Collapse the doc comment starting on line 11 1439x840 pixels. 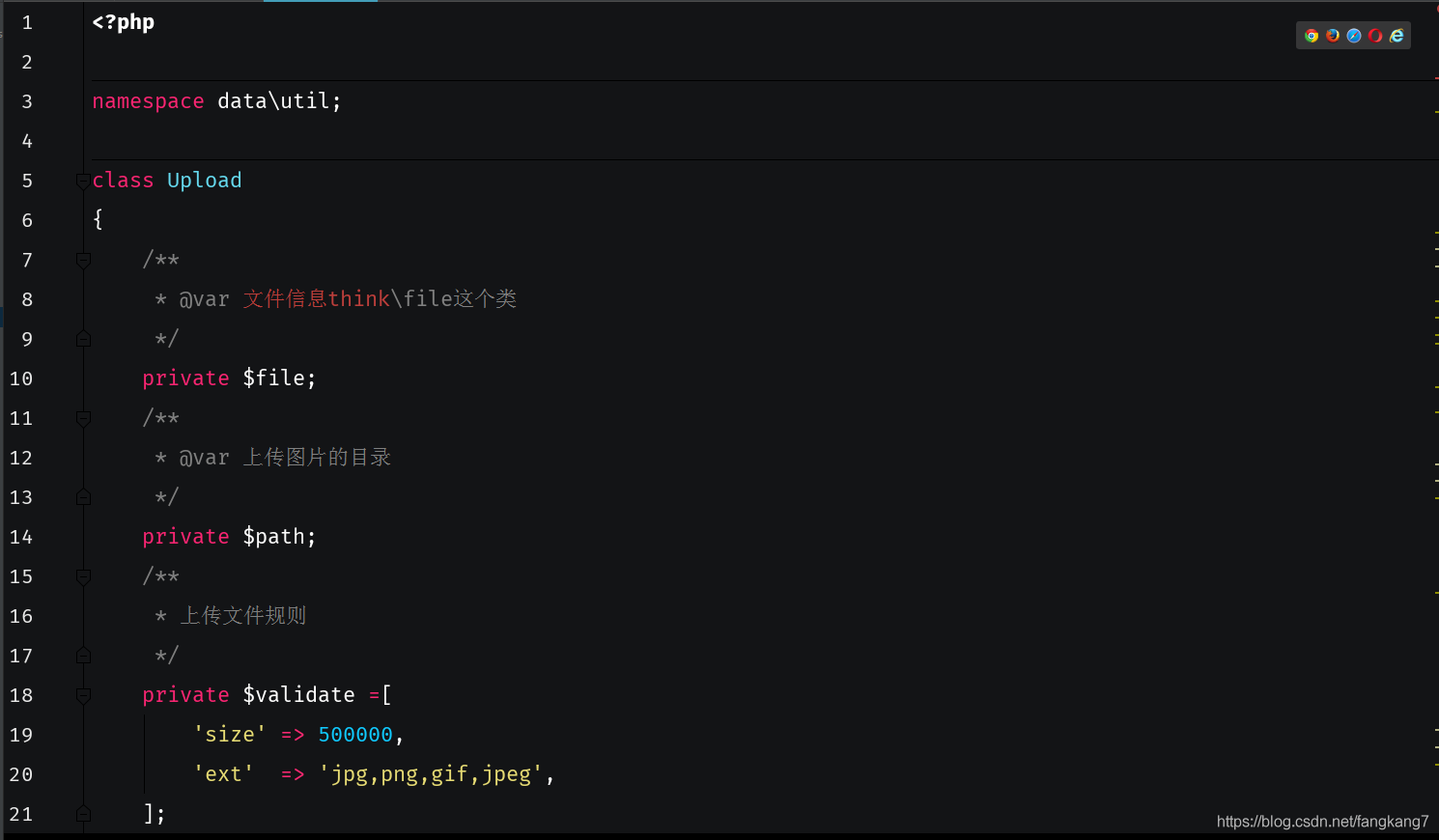[x=83, y=419]
